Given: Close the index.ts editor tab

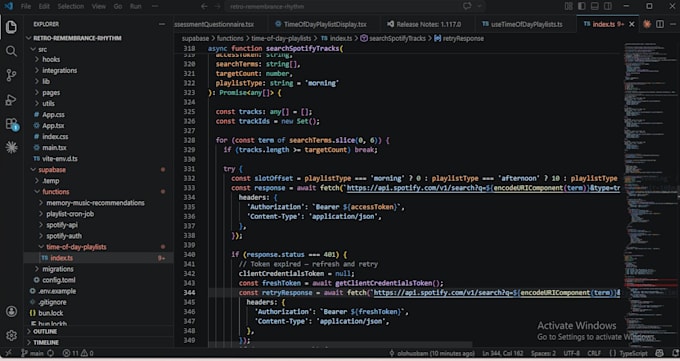Looking at the screenshot, I should (x=632, y=24).
